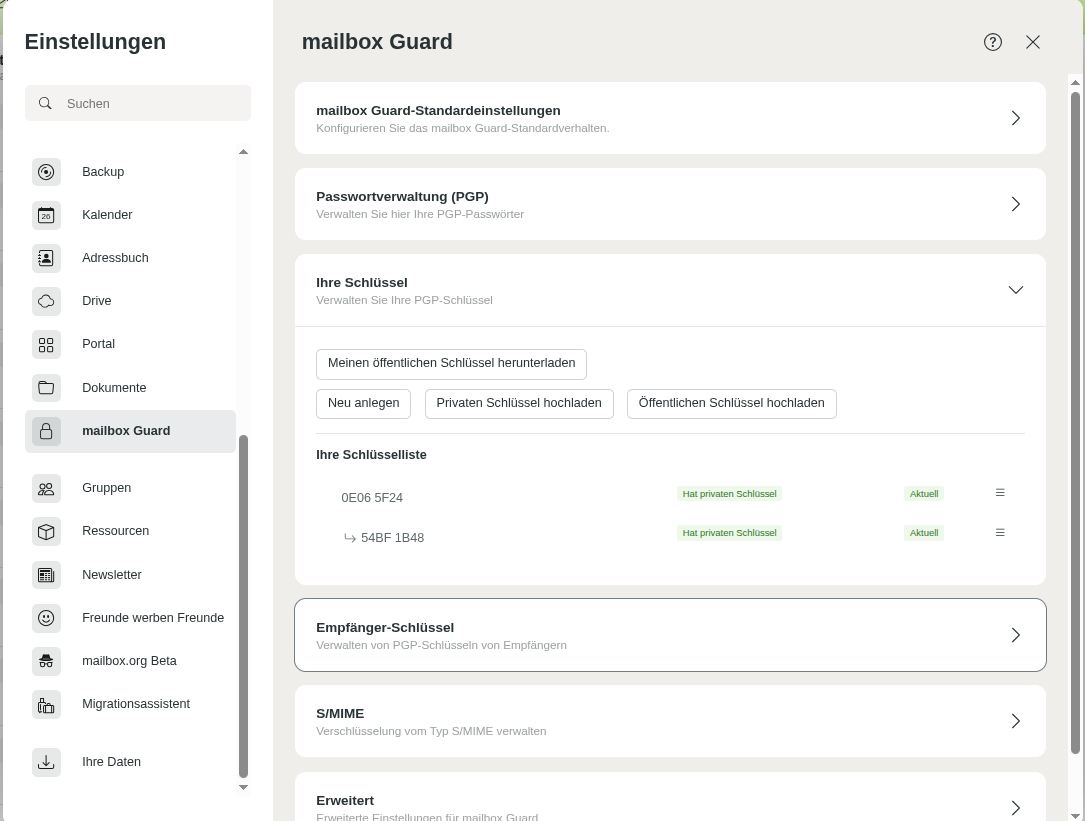Click Aktuell badge on 0E06 5F24 row
This screenshot has width=1085, height=821.
point(924,494)
